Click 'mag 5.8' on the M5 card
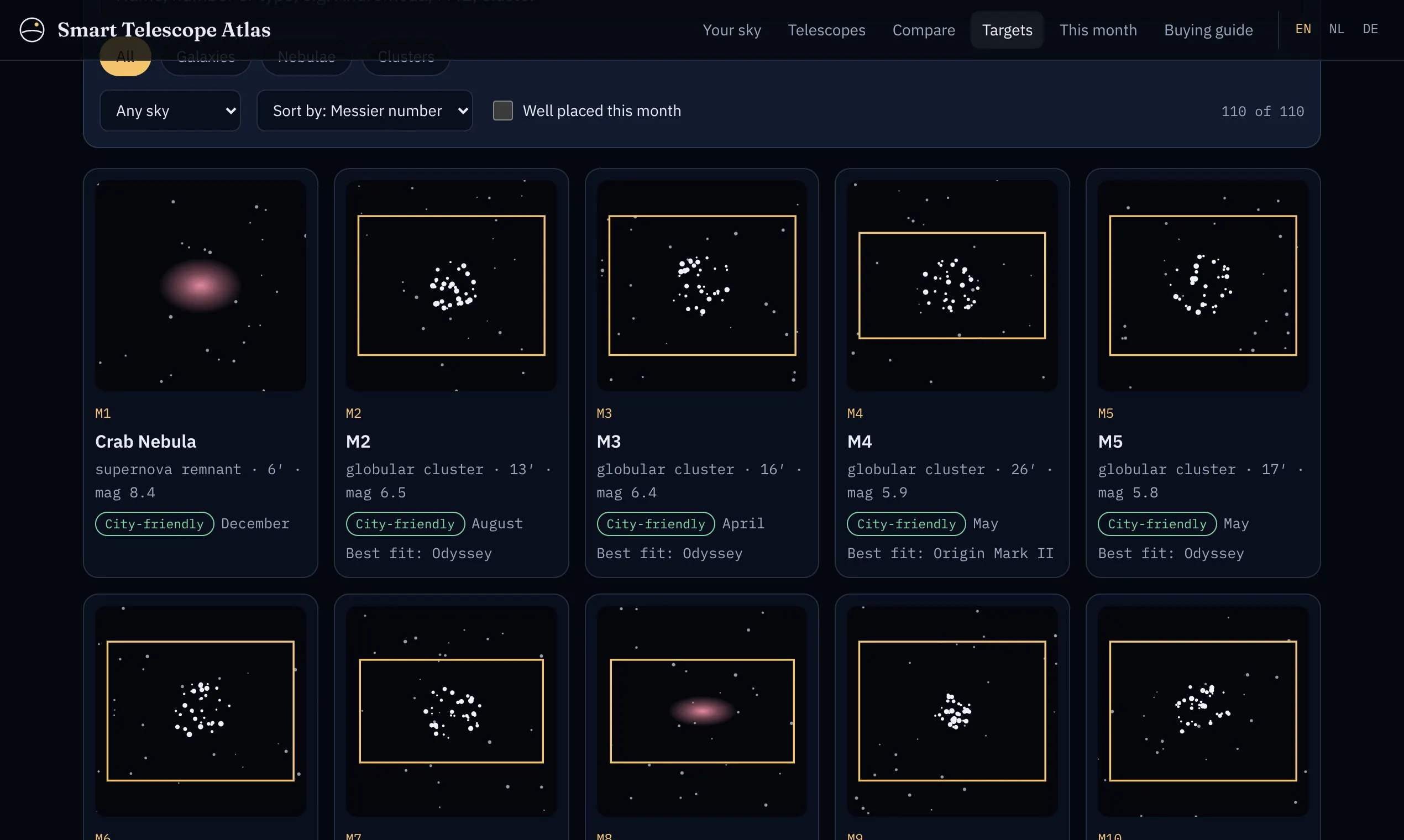The image size is (1404, 840). [x=1128, y=493]
